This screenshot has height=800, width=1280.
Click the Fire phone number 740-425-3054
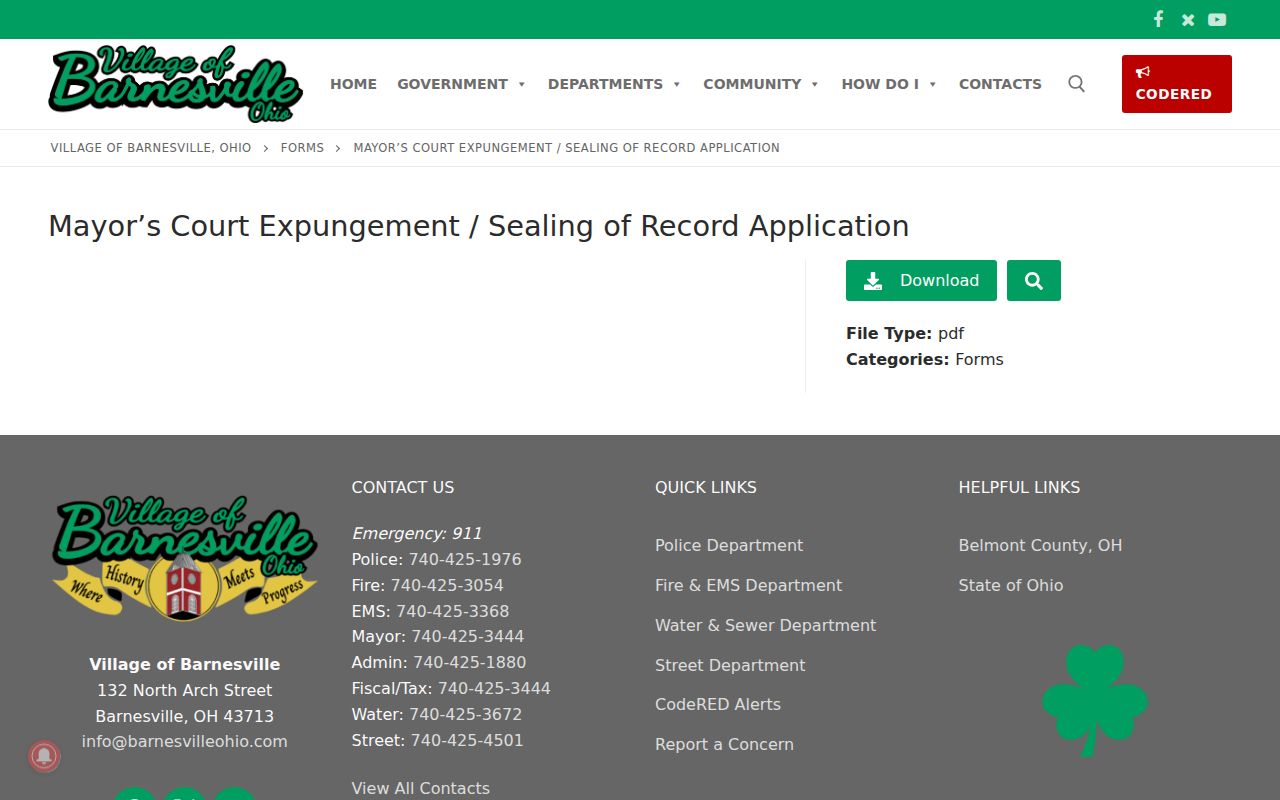[x=447, y=585]
